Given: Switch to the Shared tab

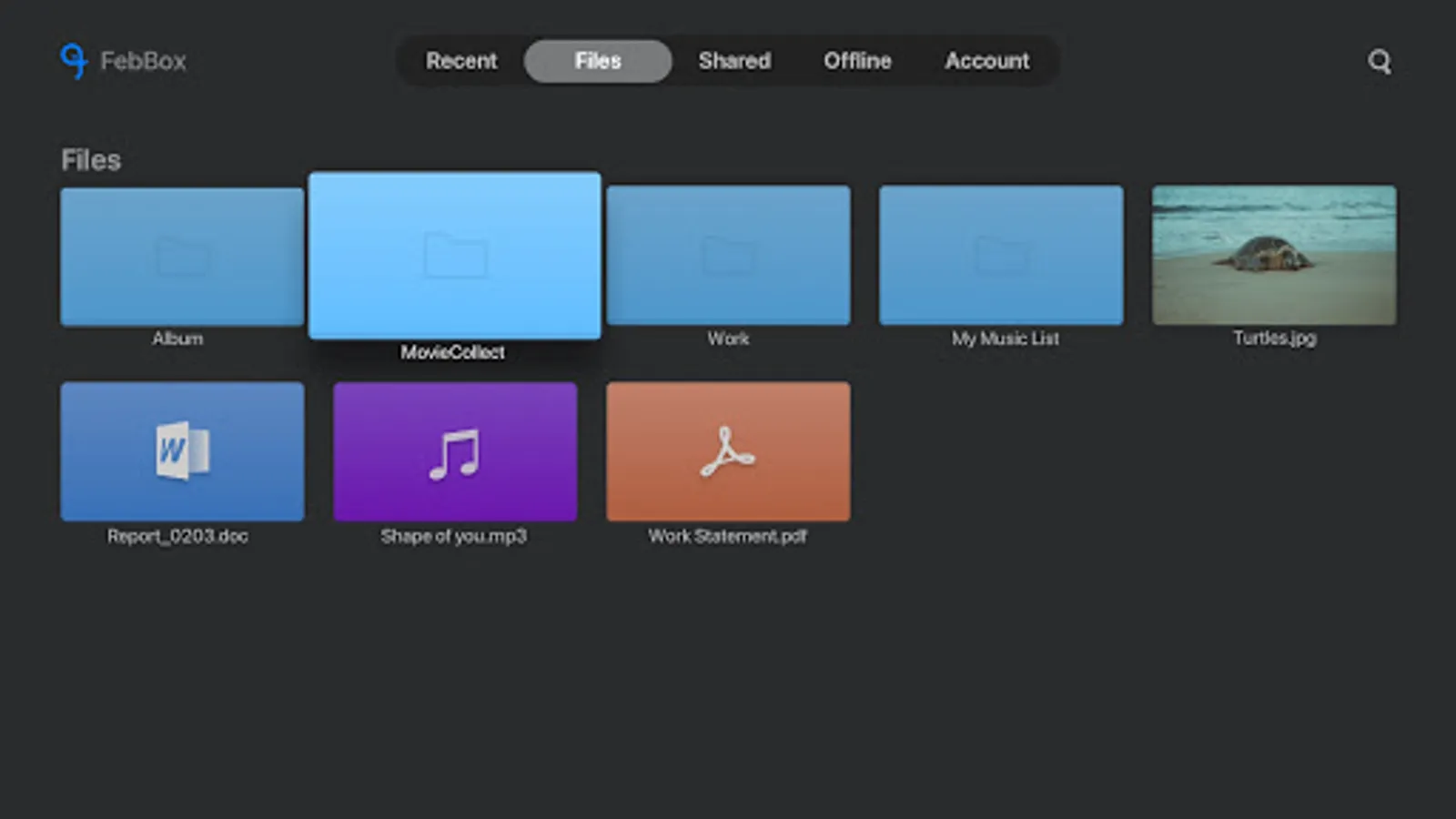Looking at the screenshot, I should click(734, 61).
